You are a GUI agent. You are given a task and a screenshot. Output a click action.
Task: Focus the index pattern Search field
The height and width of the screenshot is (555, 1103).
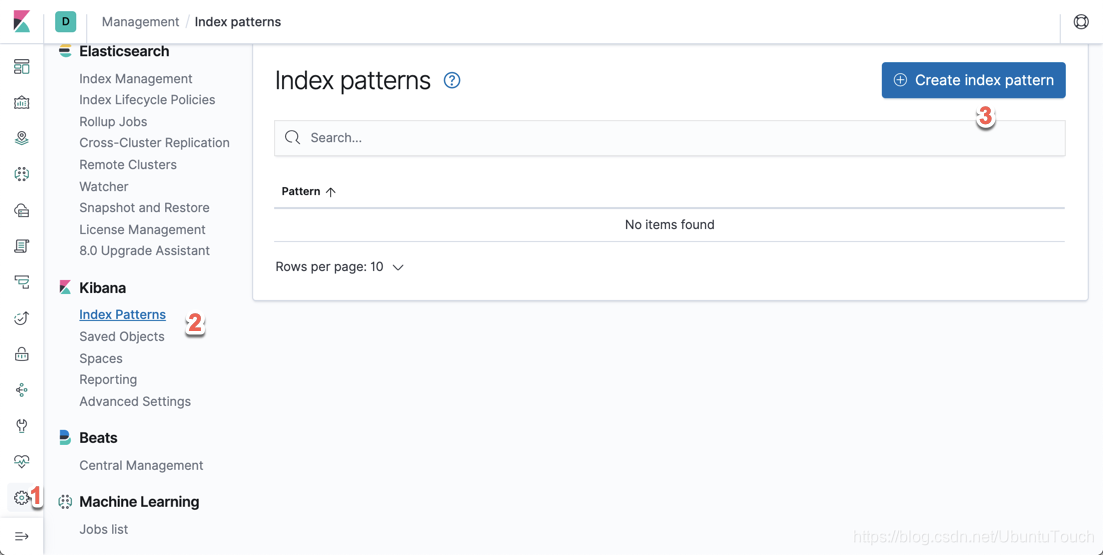tap(670, 138)
